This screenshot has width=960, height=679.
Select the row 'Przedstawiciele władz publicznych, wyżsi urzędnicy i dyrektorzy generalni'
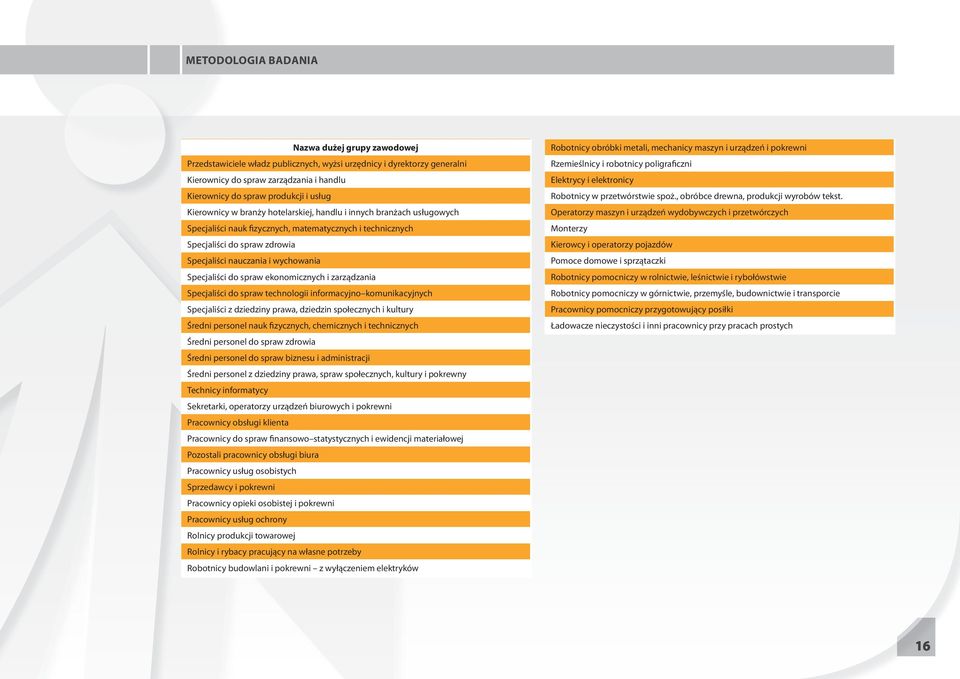click(355, 163)
